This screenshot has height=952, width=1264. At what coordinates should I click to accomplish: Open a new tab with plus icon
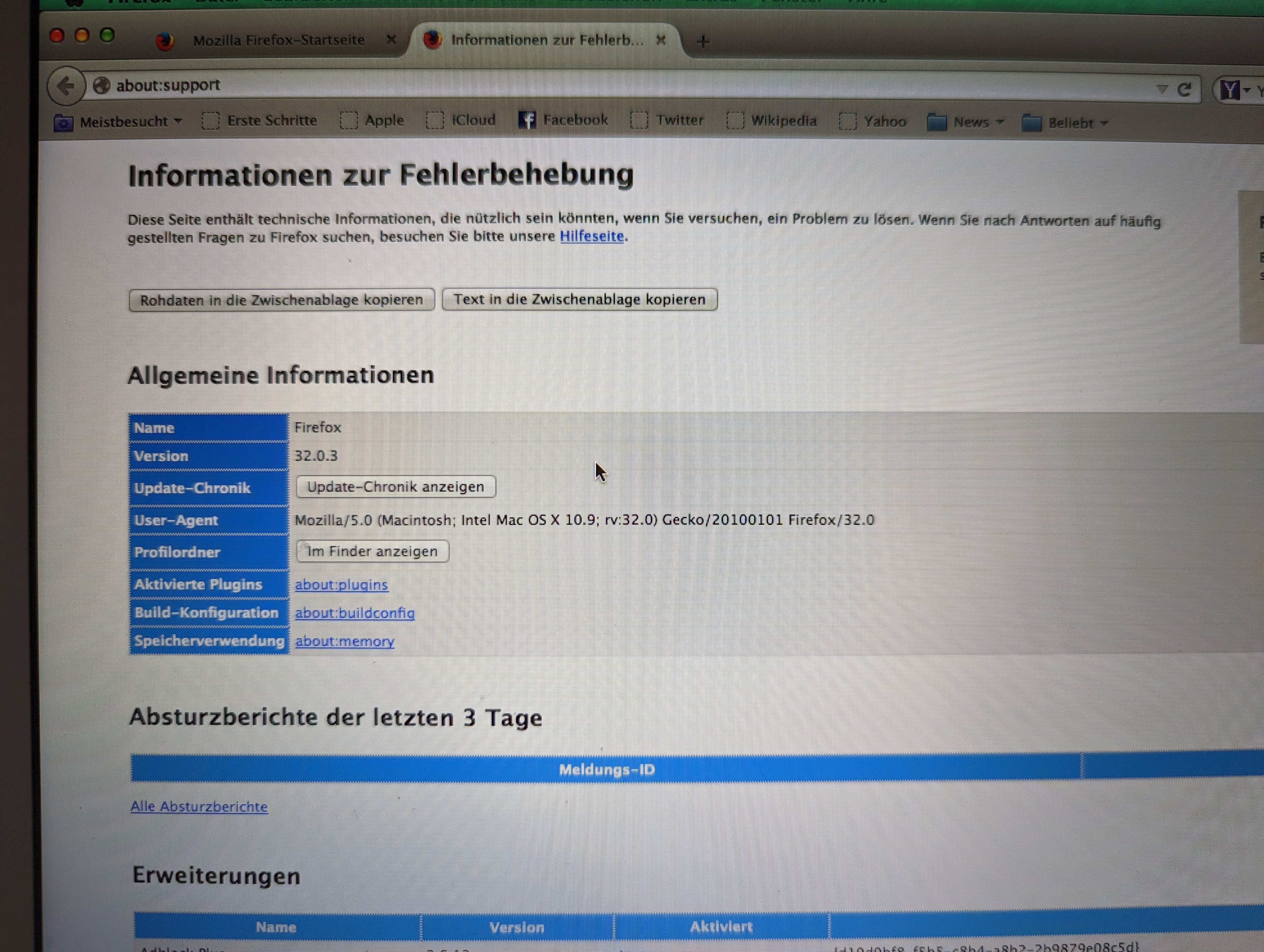click(703, 41)
